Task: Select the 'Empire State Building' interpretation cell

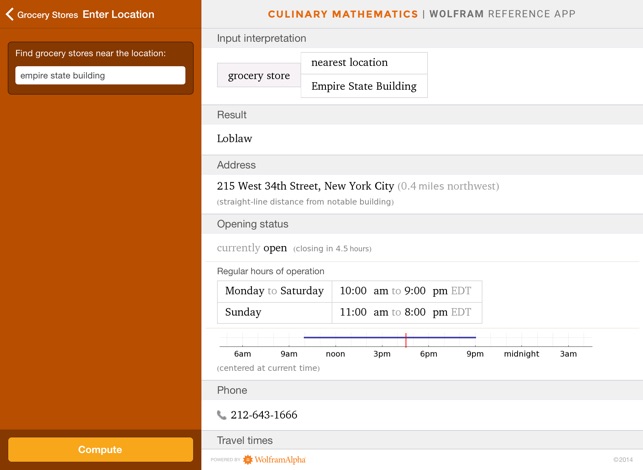Action: (x=364, y=86)
